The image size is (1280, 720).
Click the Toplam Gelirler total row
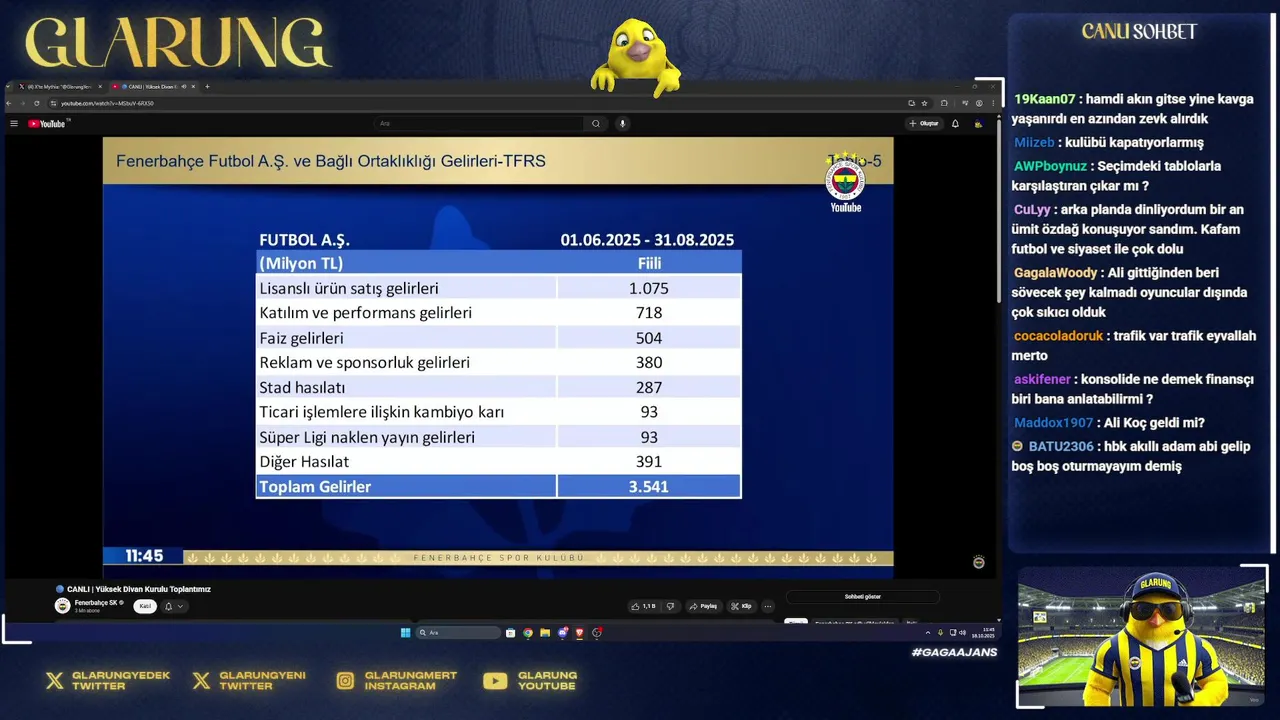coord(498,486)
